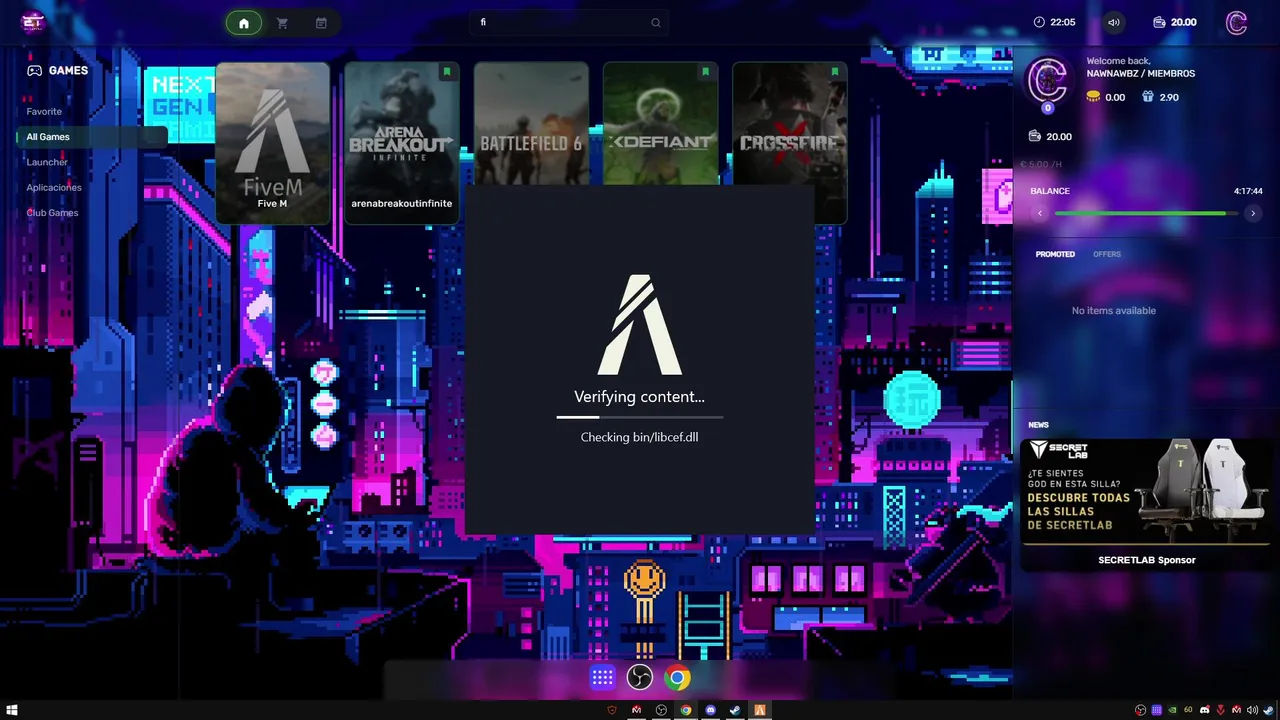Switch to the PROMOTED tab

coord(1055,254)
